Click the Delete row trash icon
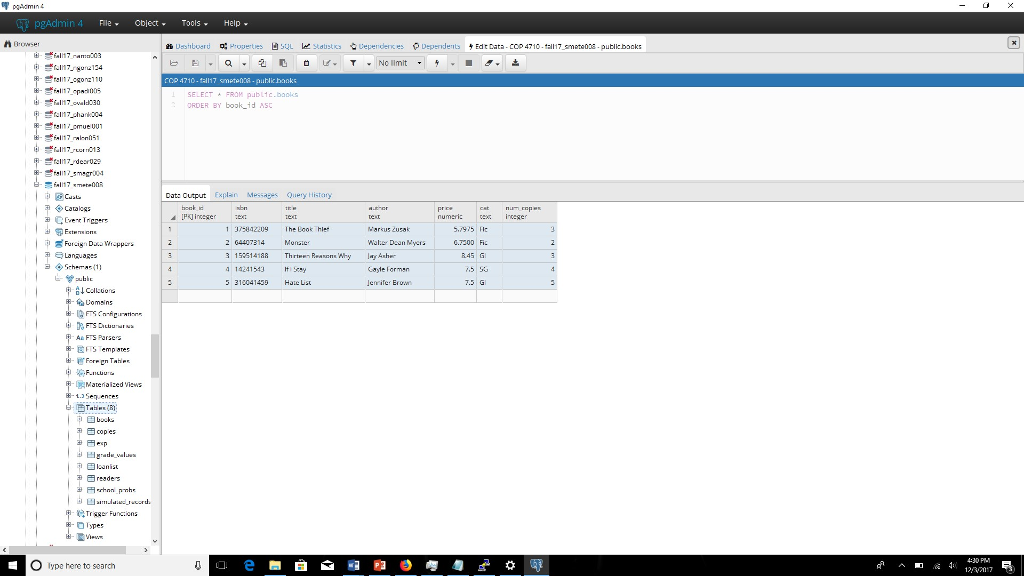This screenshot has width=1024, height=576. pos(305,63)
